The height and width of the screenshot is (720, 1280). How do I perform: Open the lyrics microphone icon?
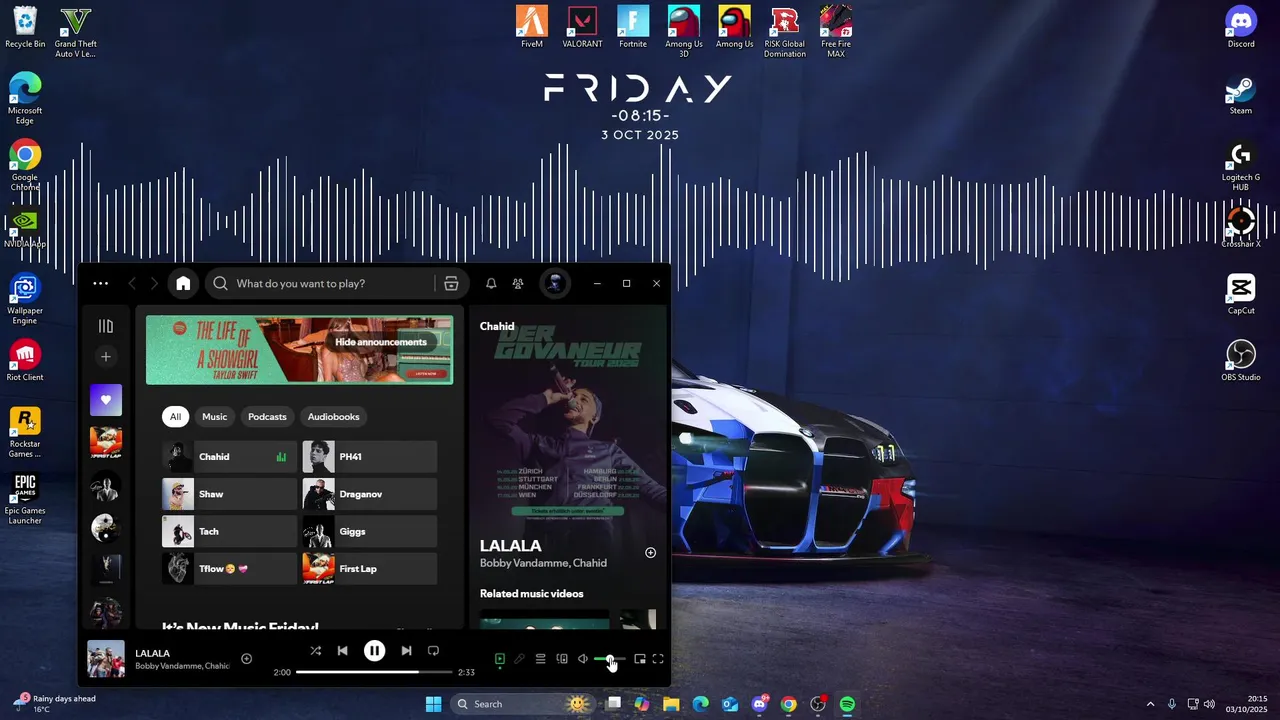click(519, 659)
